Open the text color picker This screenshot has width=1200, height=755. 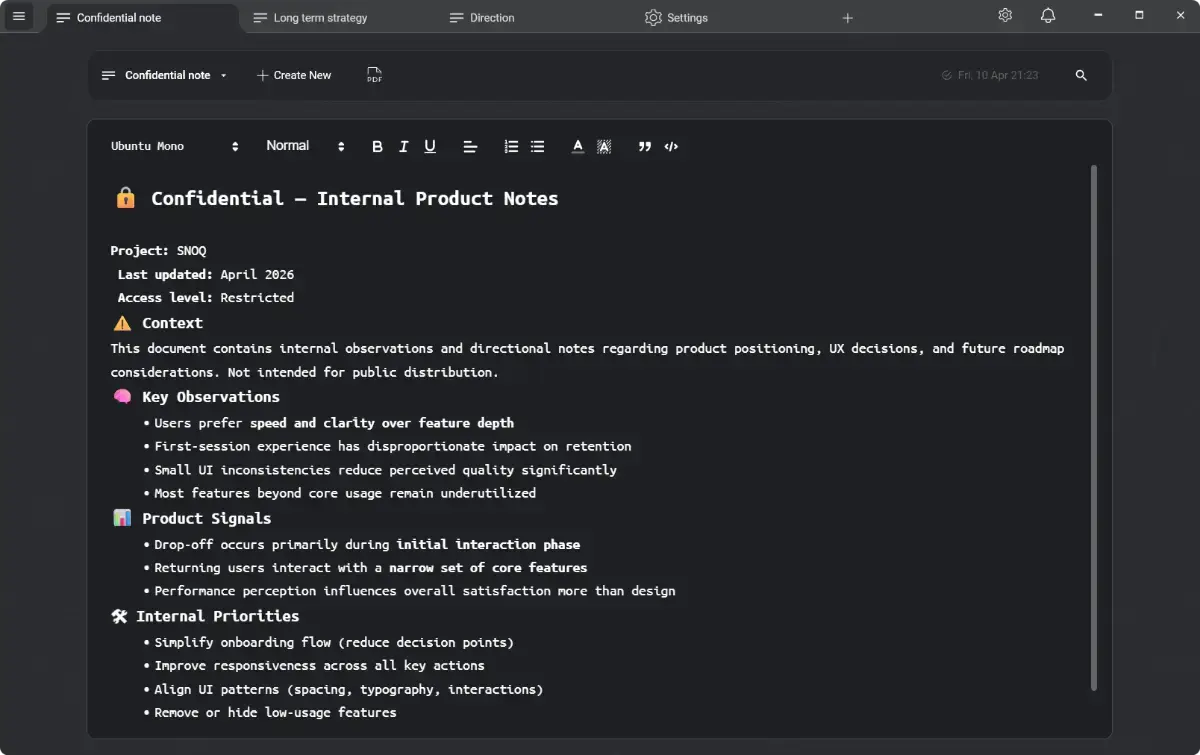click(577, 146)
